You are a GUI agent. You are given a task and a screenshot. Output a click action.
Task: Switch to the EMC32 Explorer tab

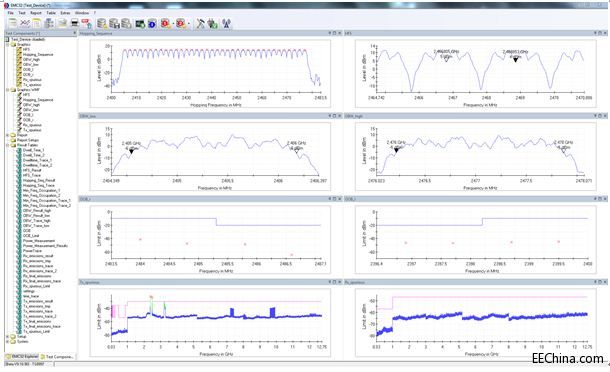22,356
